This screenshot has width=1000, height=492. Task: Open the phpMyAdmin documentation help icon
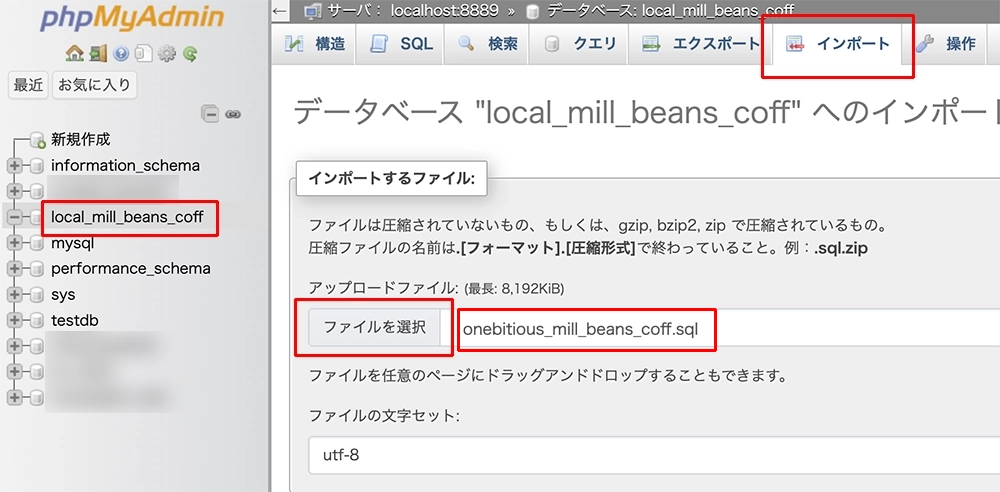click(x=121, y=54)
